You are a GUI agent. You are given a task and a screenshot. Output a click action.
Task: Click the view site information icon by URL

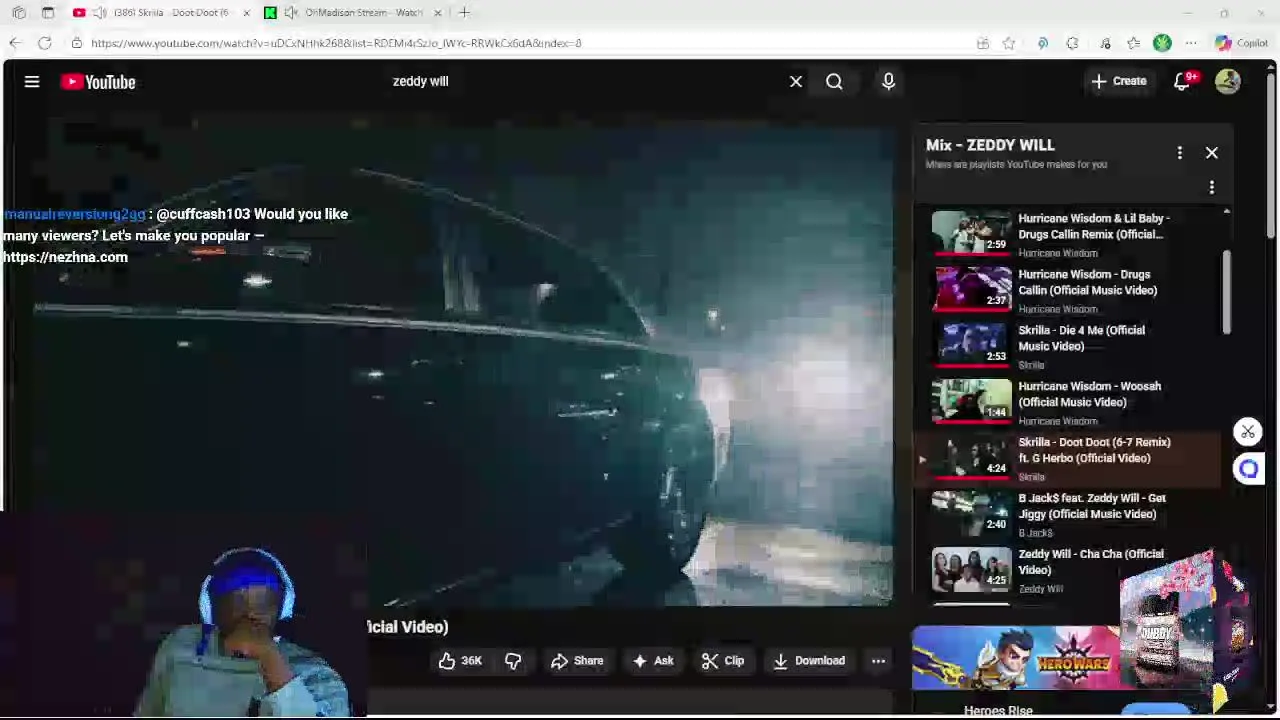pos(77,43)
